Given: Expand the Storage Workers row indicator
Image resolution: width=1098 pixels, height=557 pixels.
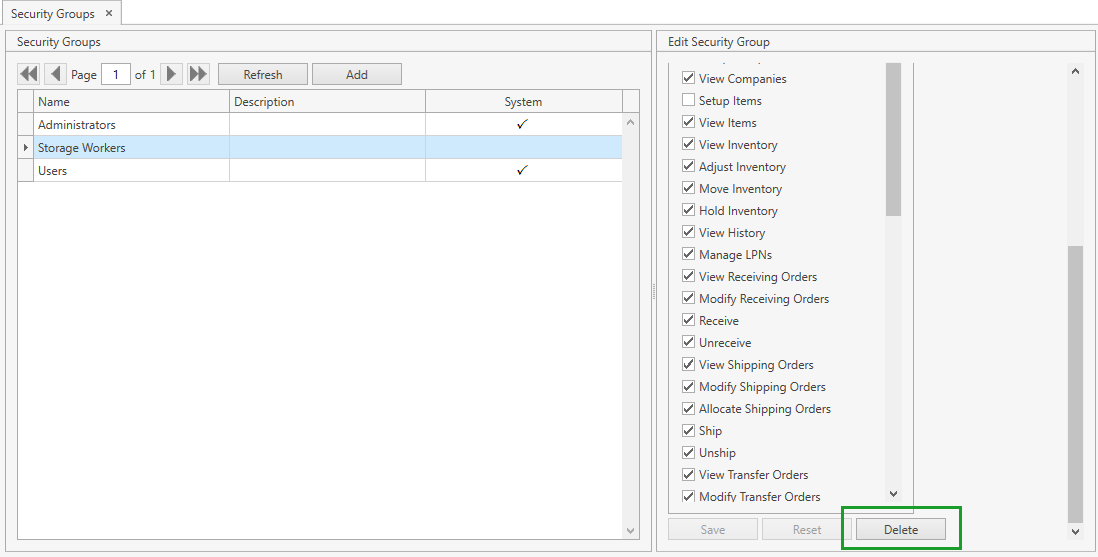Looking at the screenshot, I should click(26, 148).
